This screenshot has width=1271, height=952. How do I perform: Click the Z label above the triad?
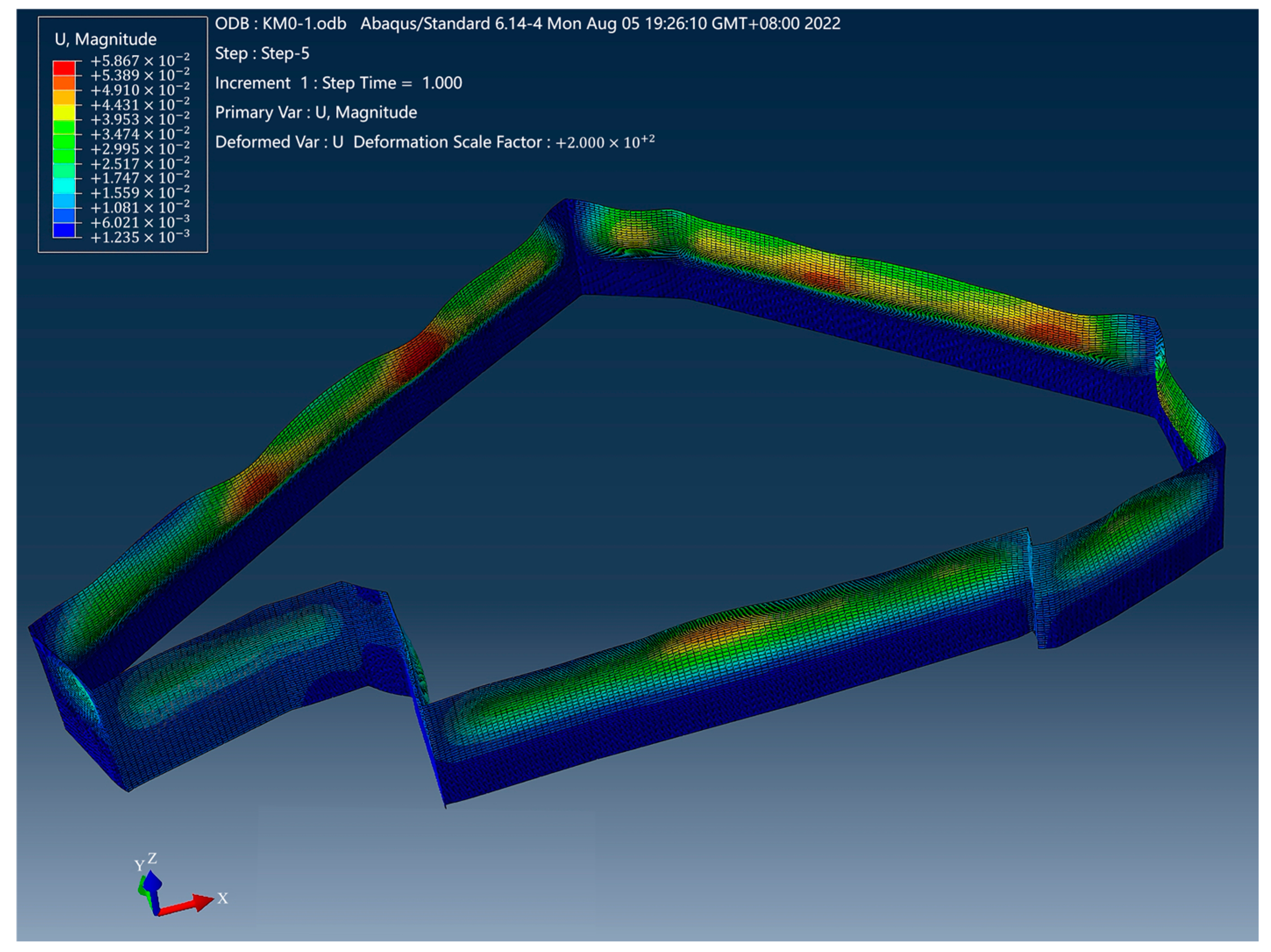pyautogui.click(x=152, y=858)
